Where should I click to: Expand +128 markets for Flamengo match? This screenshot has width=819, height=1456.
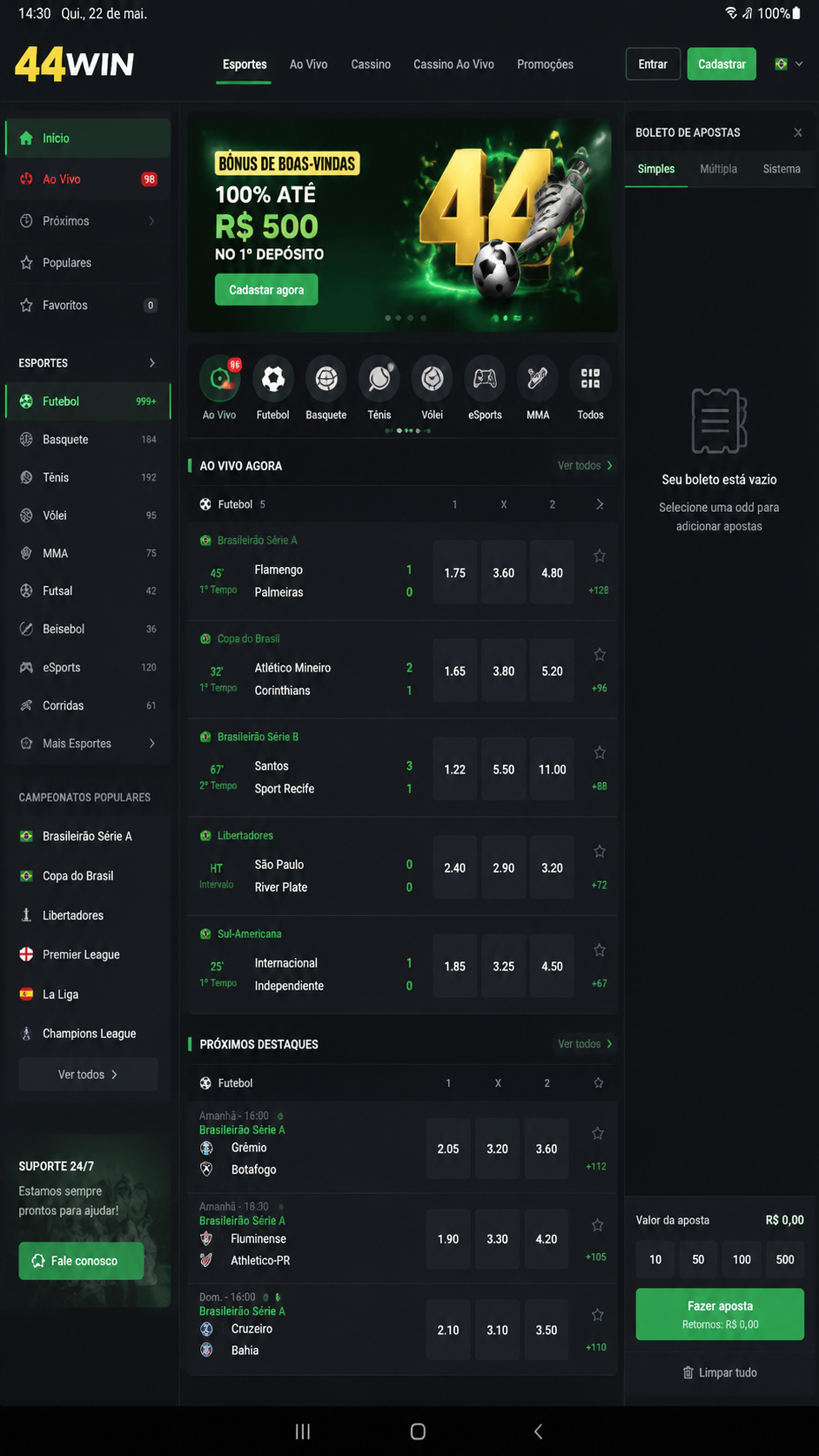coord(599,590)
